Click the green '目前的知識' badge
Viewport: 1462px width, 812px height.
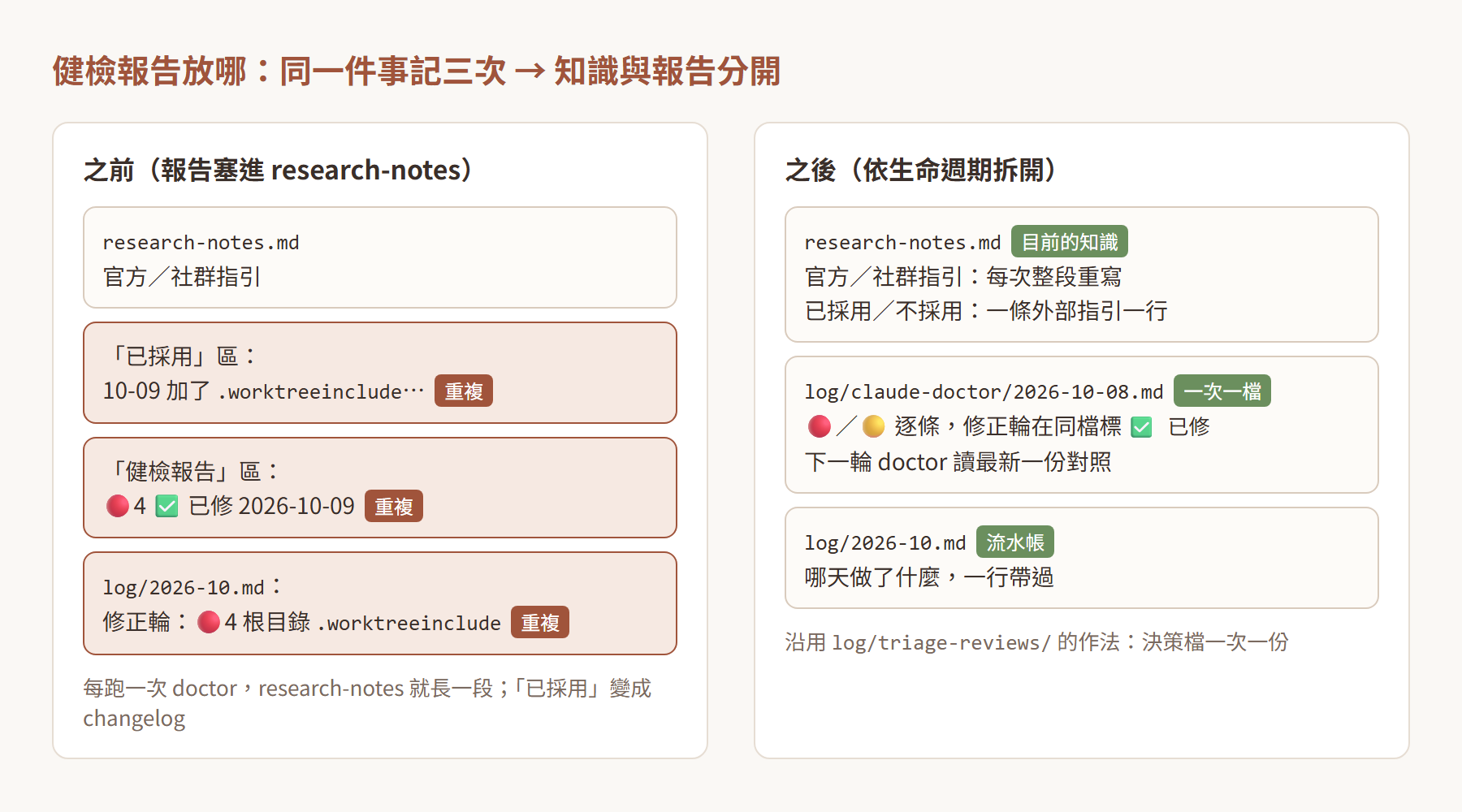(x=1070, y=241)
